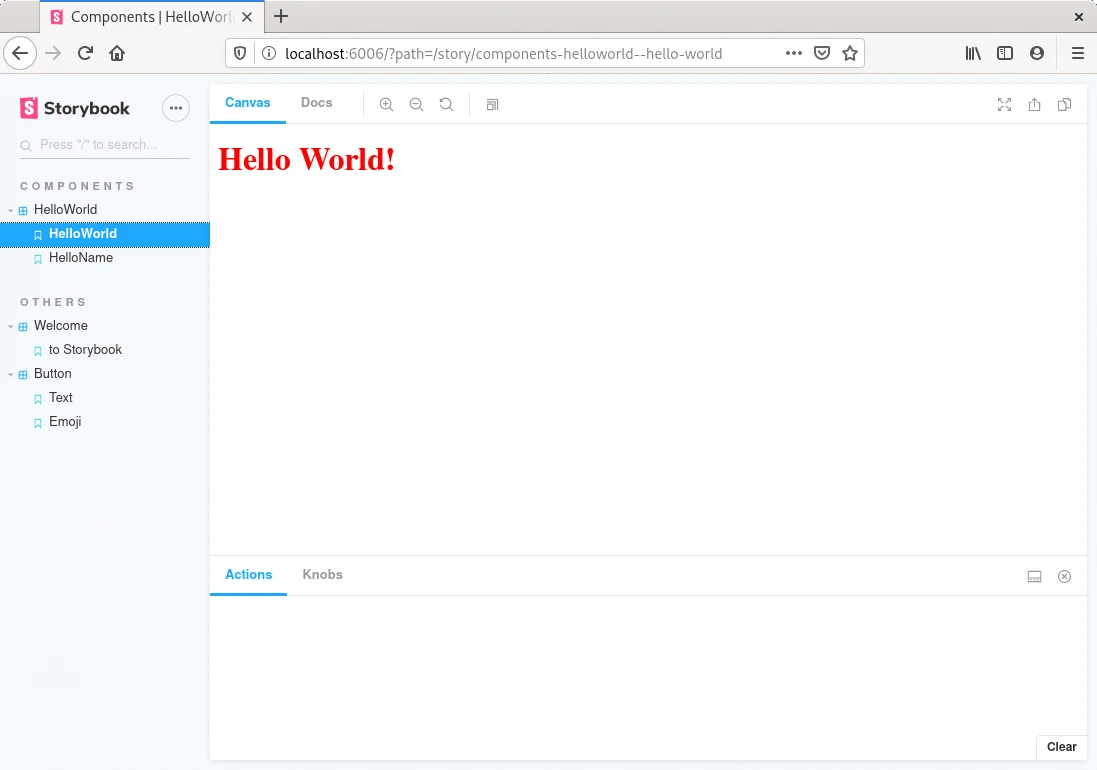
Task: Reset the canvas zoom level
Action: 446,104
